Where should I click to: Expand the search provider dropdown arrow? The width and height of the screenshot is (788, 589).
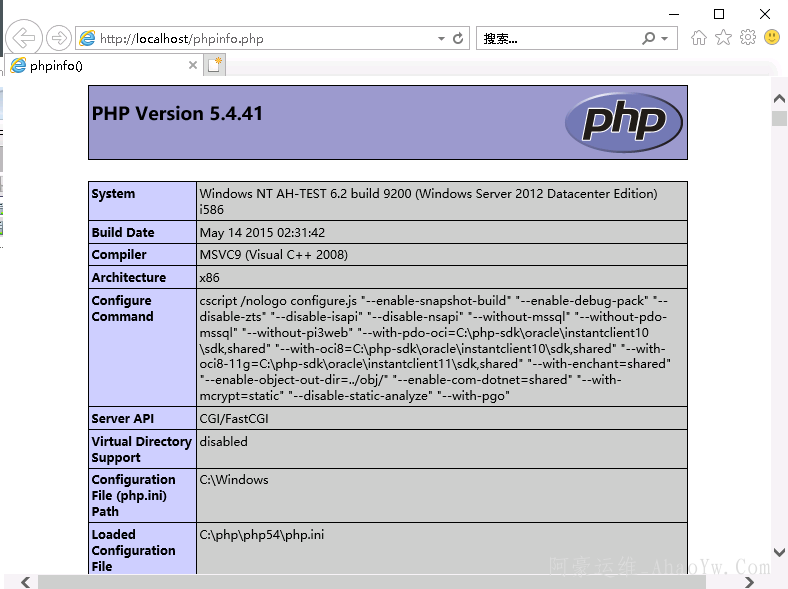665,39
